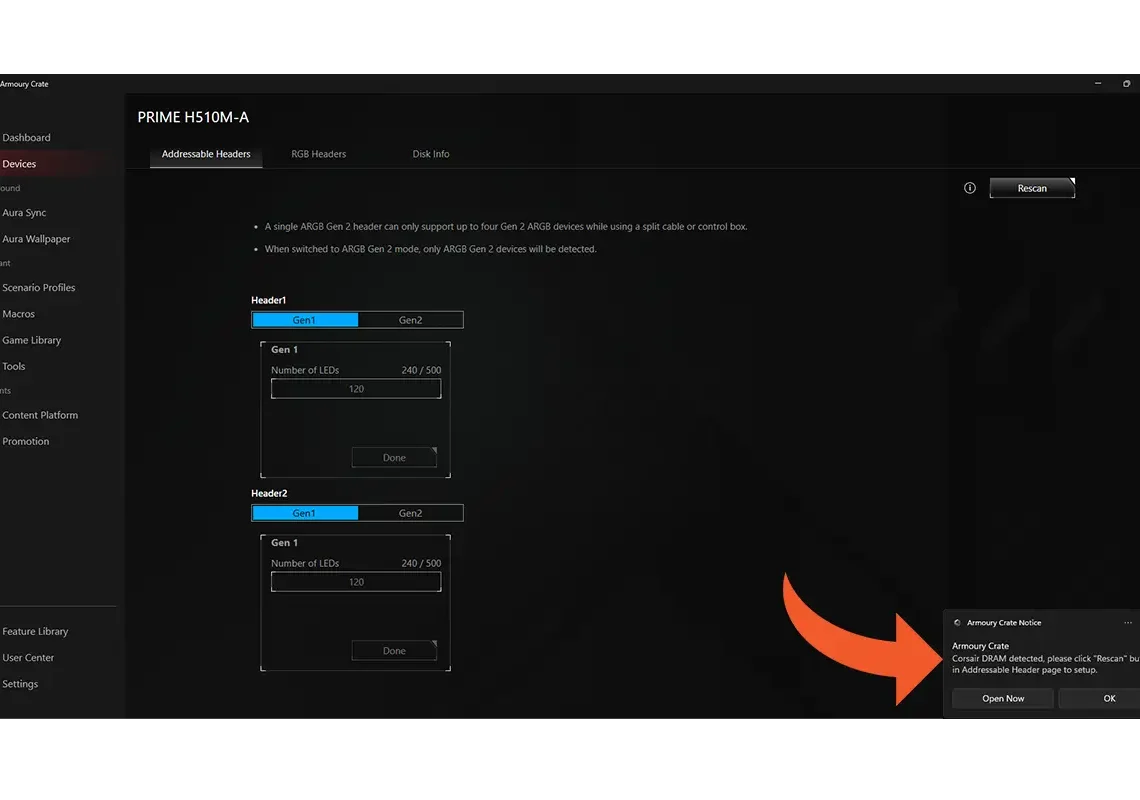Open Feature Library in the sidebar

pyautogui.click(x=35, y=631)
